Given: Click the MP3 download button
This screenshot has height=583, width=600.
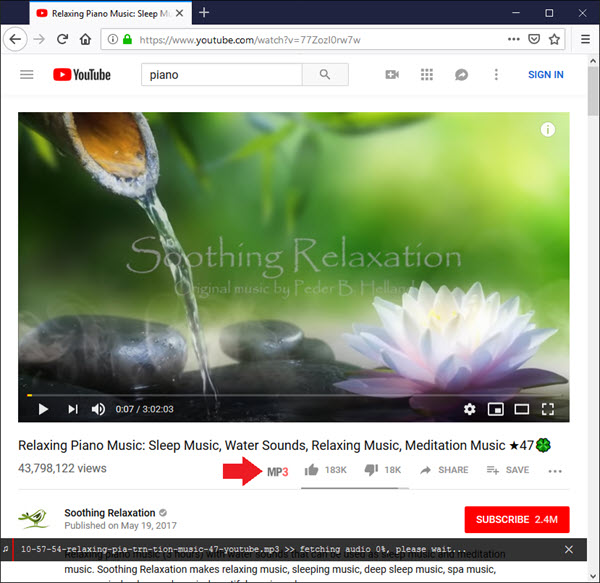Looking at the screenshot, I should pyautogui.click(x=277, y=470).
